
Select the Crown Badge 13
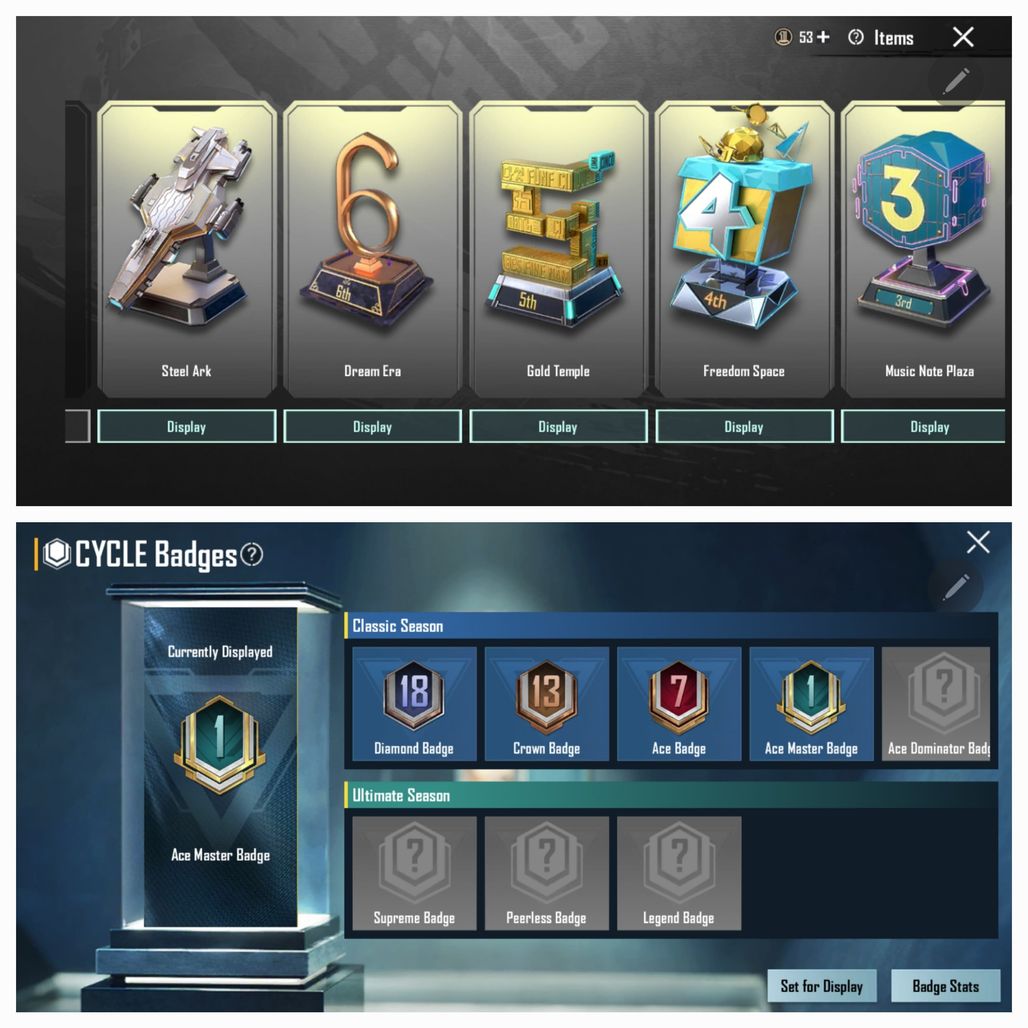pyautogui.click(x=546, y=703)
